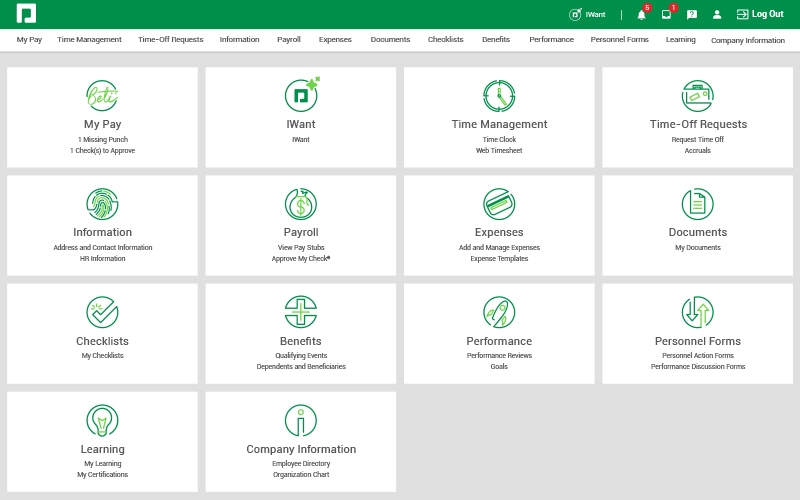Click the notifications bell icon
This screenshot has width=800, height=500.
tap(641, 15)
